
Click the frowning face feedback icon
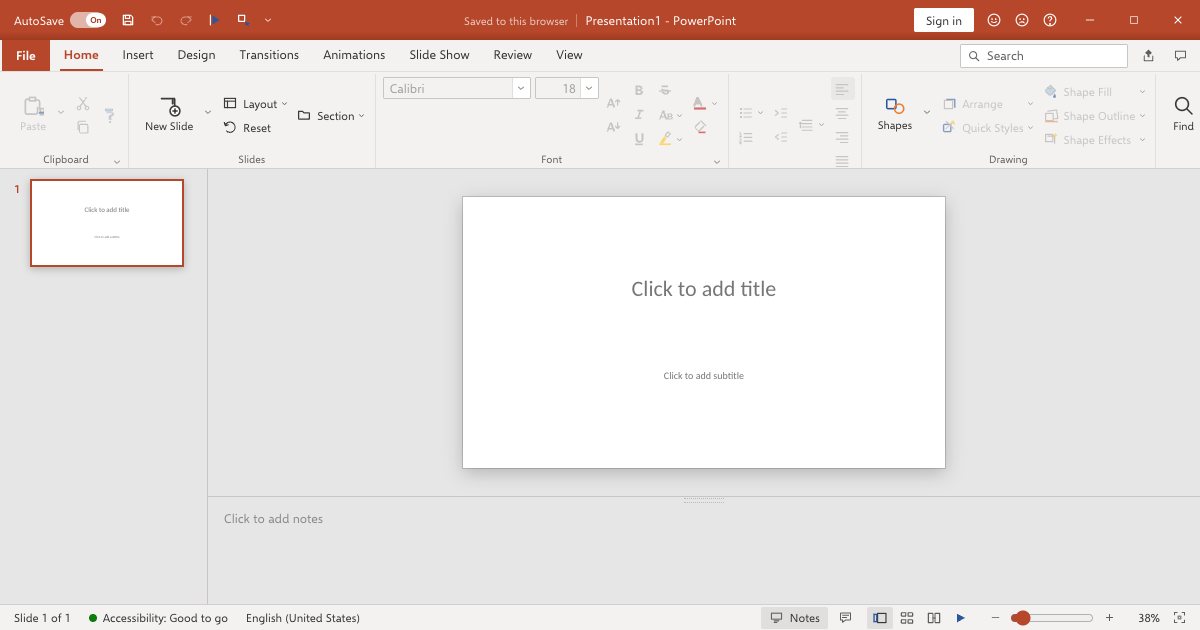coord(1022,20)
